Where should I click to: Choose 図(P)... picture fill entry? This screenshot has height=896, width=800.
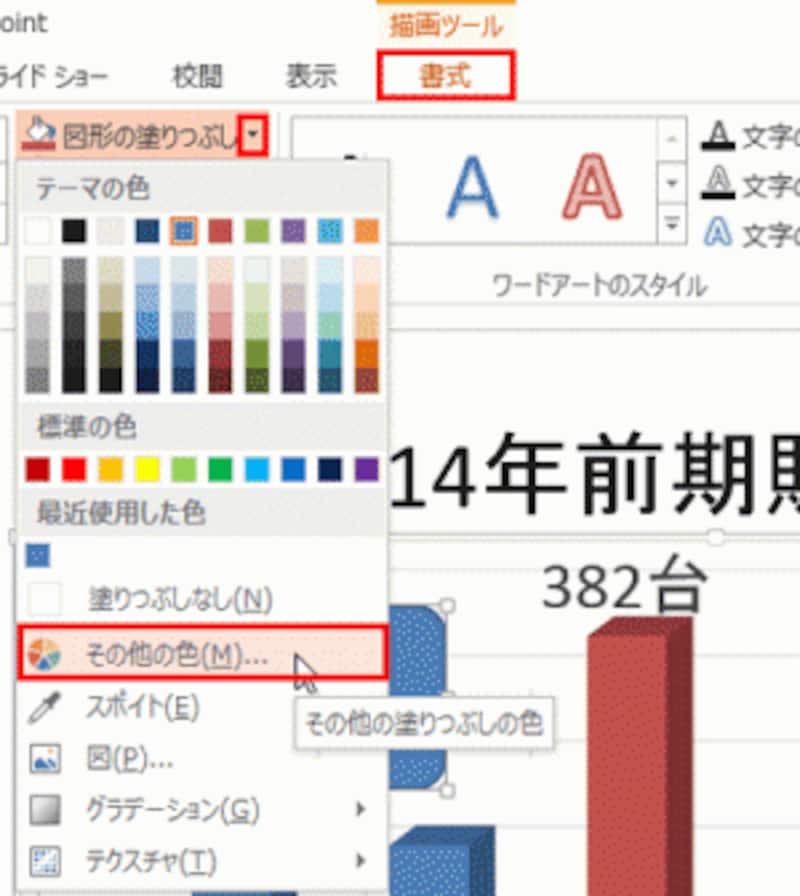coord(202,759)
